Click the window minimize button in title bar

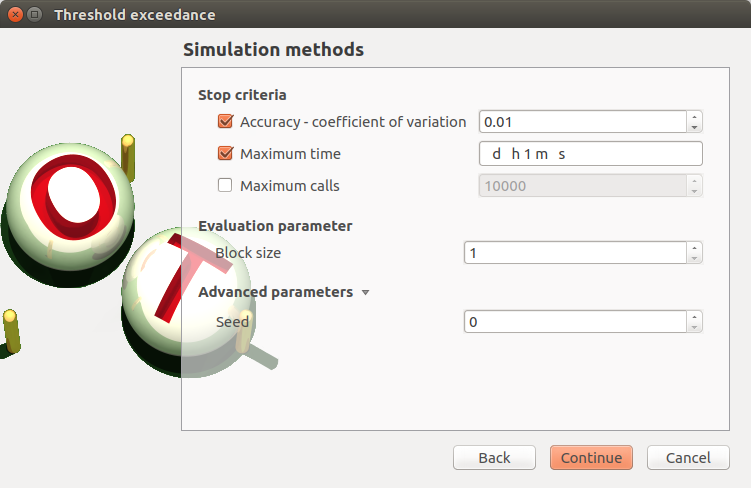[x=35, y=15]
